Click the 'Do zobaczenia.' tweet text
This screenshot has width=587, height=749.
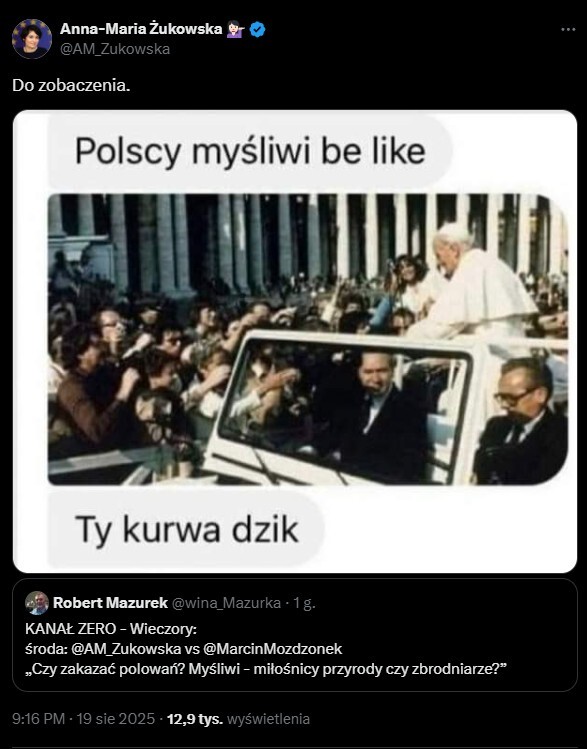pos(71,86)
